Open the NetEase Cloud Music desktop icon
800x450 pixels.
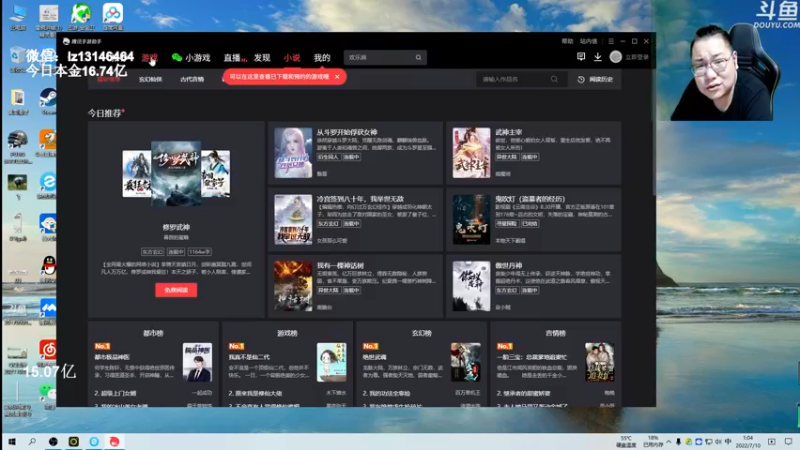point(48,352)
